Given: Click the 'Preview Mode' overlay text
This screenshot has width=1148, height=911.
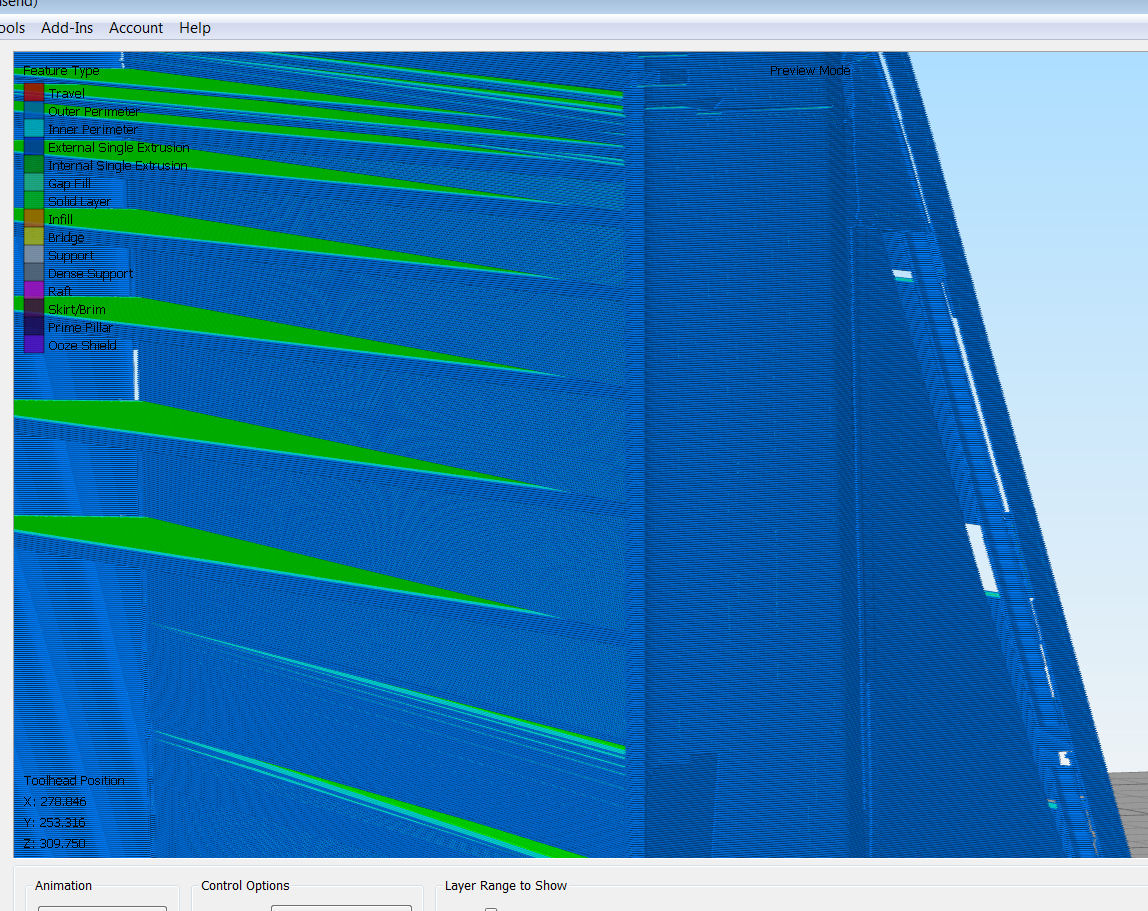Looking at the screenshot, I should pyautogui.click(x=810, y=70).
